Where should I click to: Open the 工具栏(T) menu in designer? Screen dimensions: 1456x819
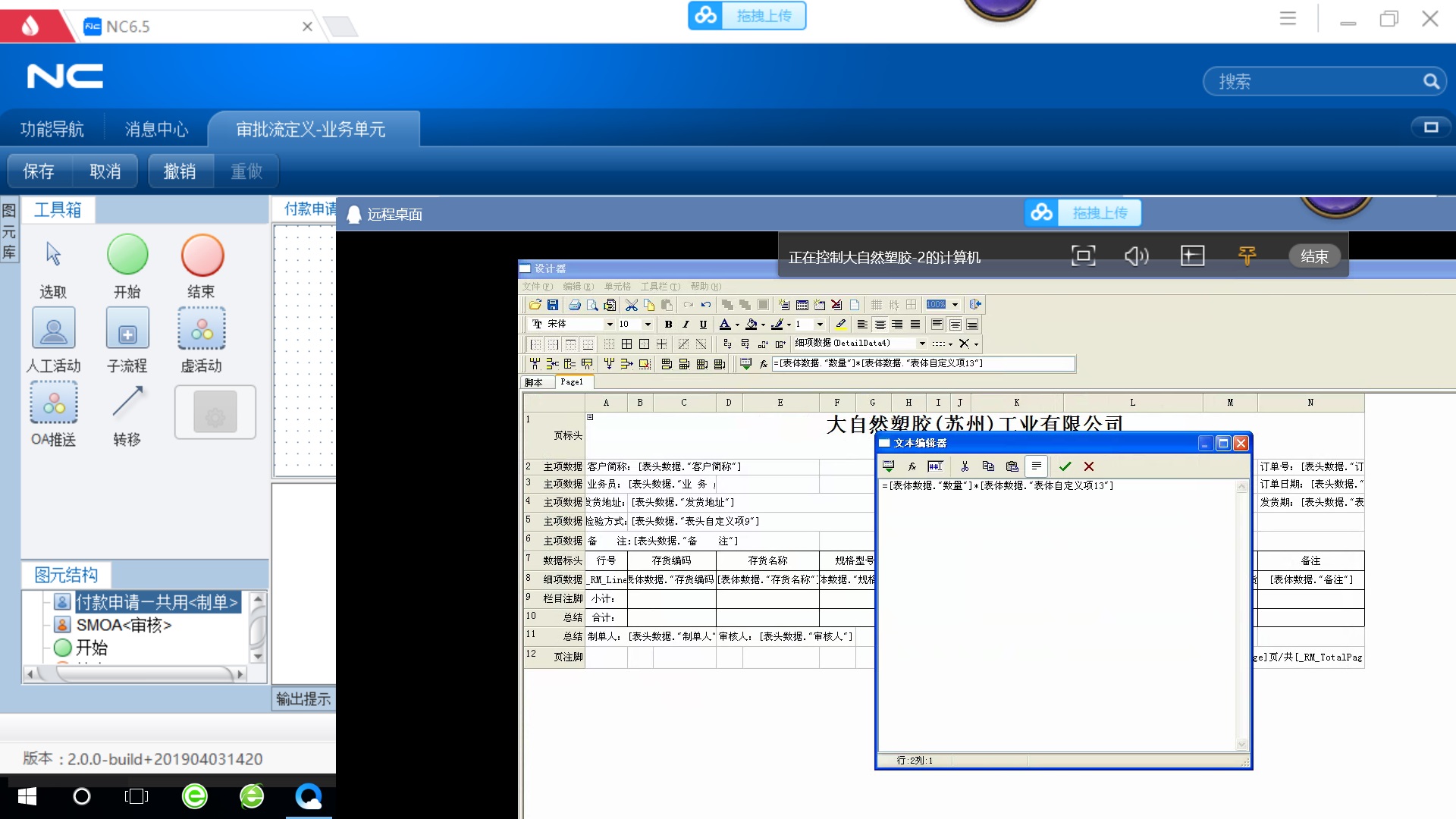(x=660, y=287)
